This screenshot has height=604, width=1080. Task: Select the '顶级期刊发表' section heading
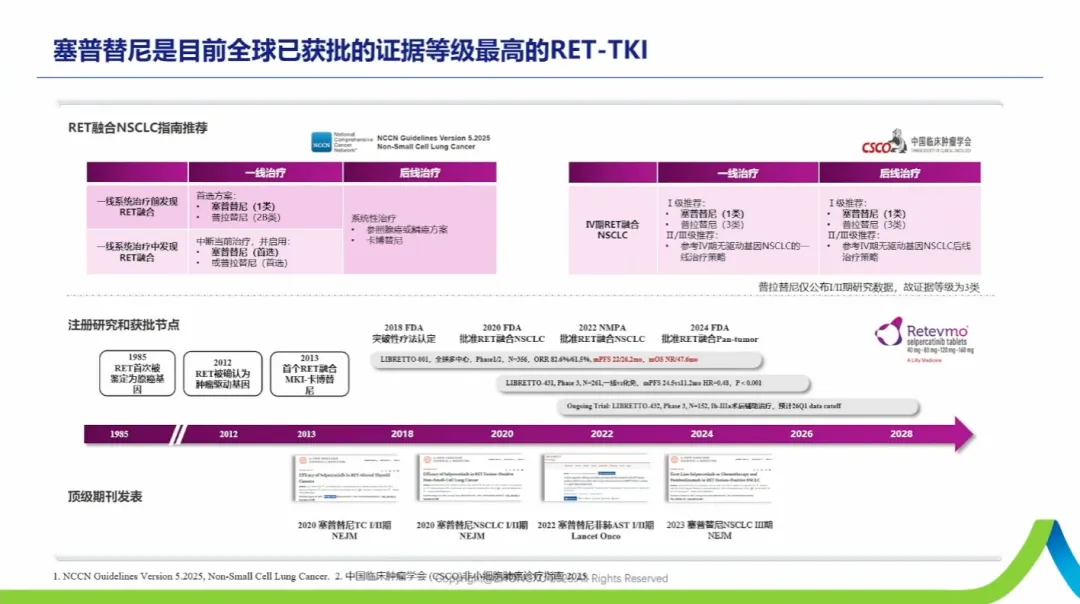[105, 497]
